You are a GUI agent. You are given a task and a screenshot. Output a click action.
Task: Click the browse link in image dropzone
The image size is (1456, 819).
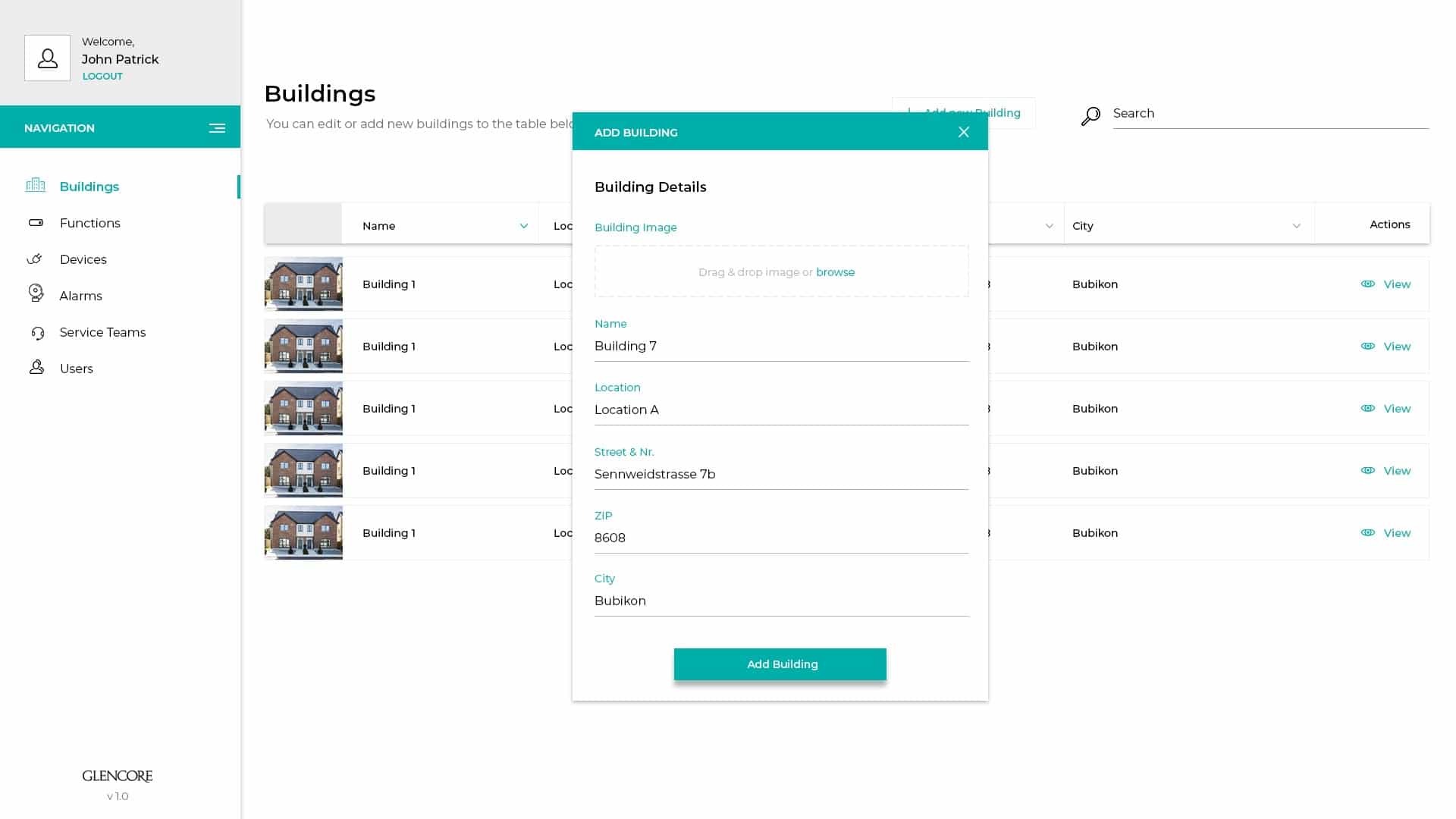[x=835, y=272]
